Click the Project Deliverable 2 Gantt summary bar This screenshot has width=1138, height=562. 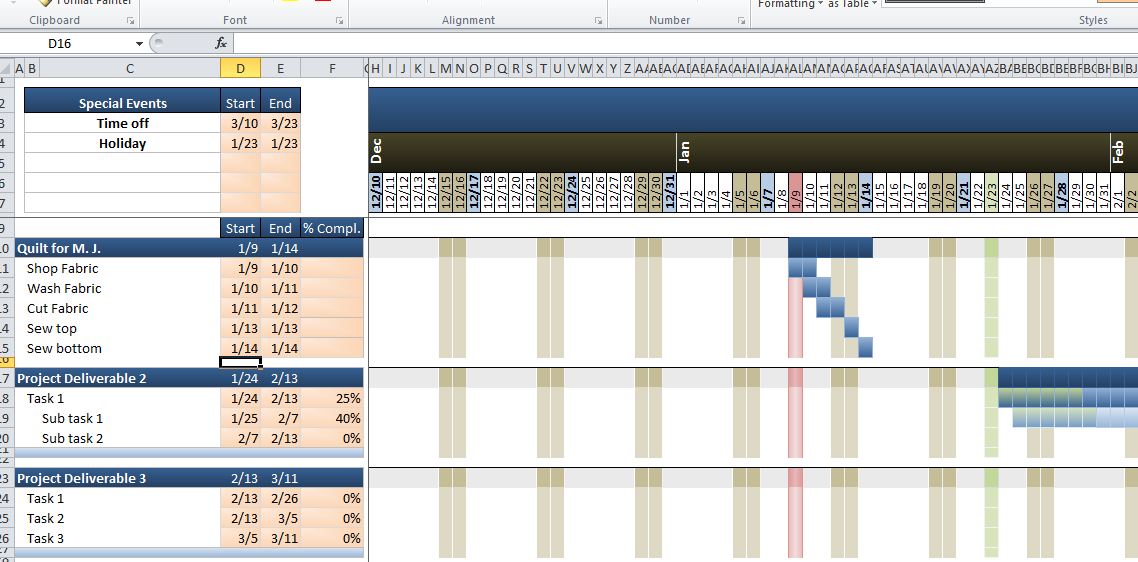click(x=1068, y=378)
